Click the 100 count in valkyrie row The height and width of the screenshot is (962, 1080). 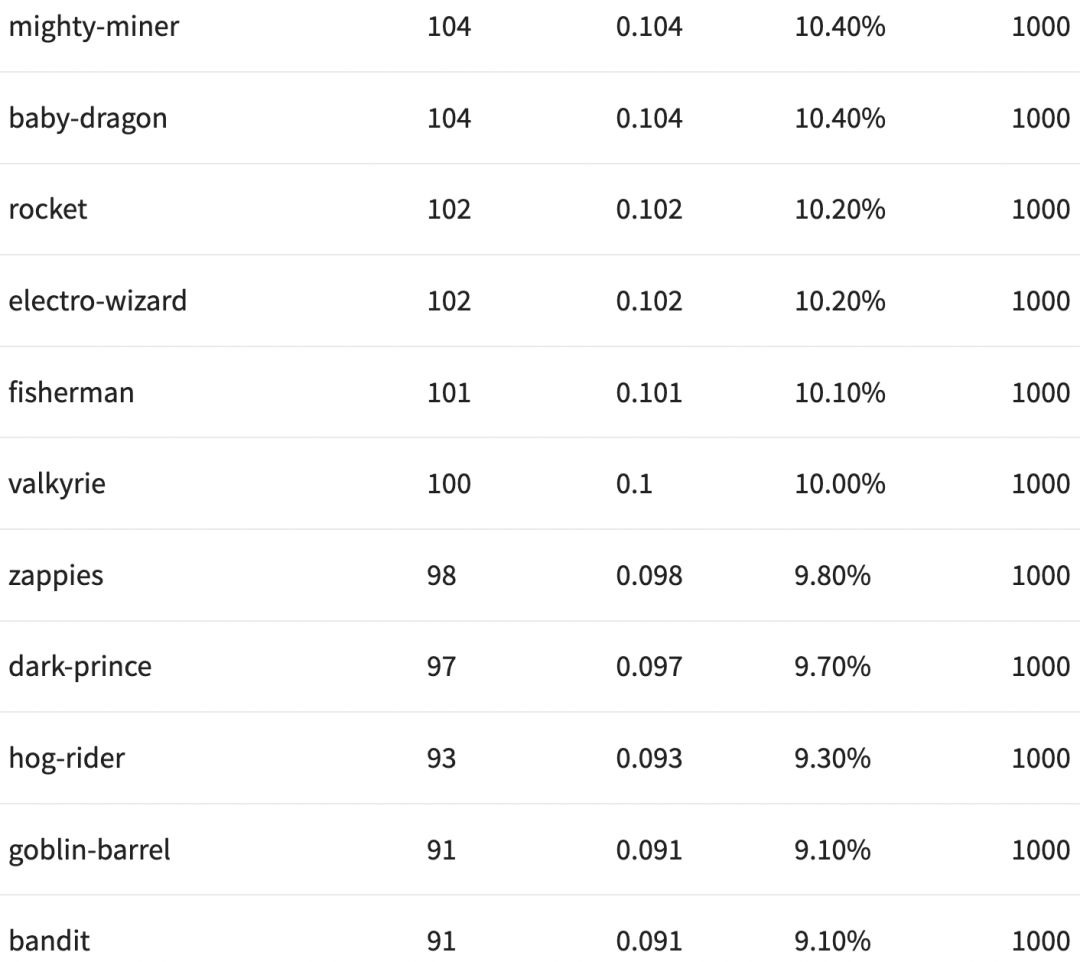point(449,484)
